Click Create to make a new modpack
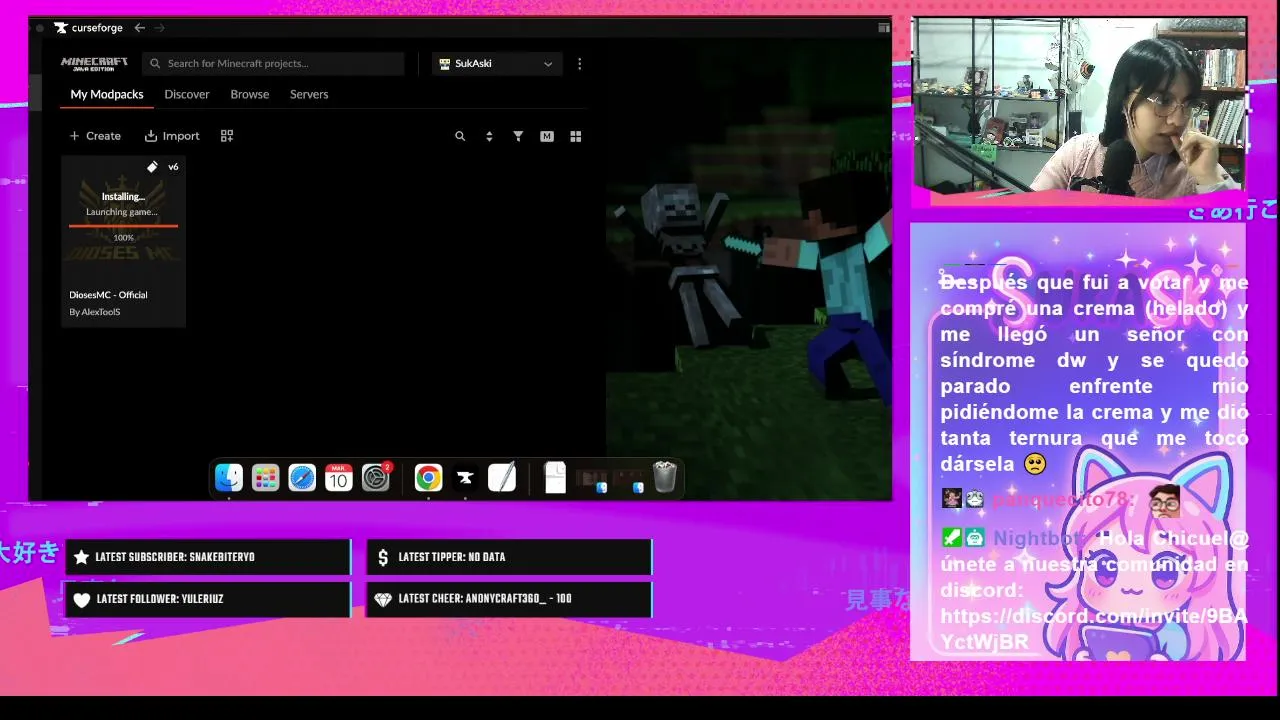Viewport: 1280px width, 720px height. [x=95, y=136]
